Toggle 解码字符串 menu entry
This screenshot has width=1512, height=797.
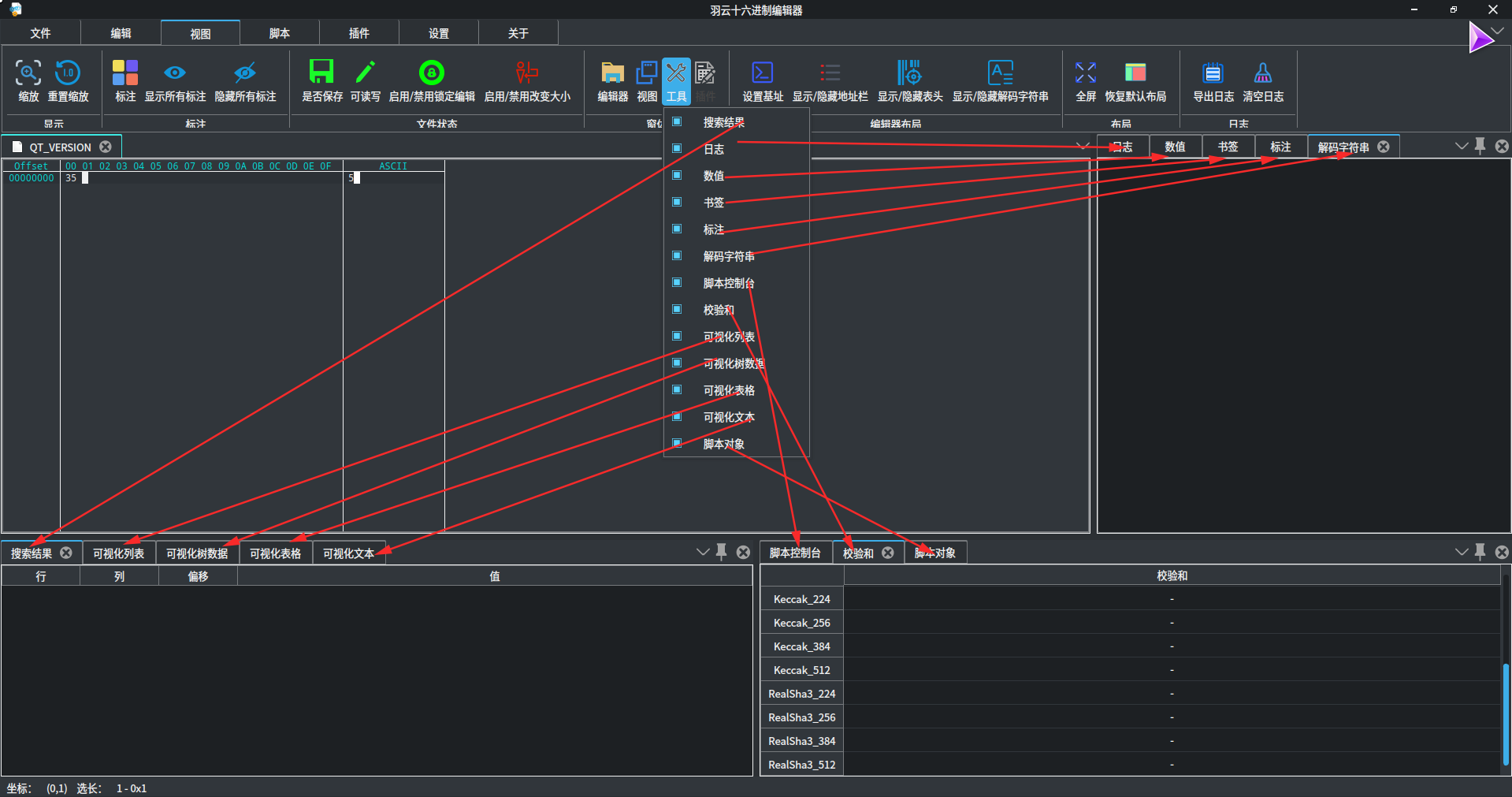tap(737, 256)
